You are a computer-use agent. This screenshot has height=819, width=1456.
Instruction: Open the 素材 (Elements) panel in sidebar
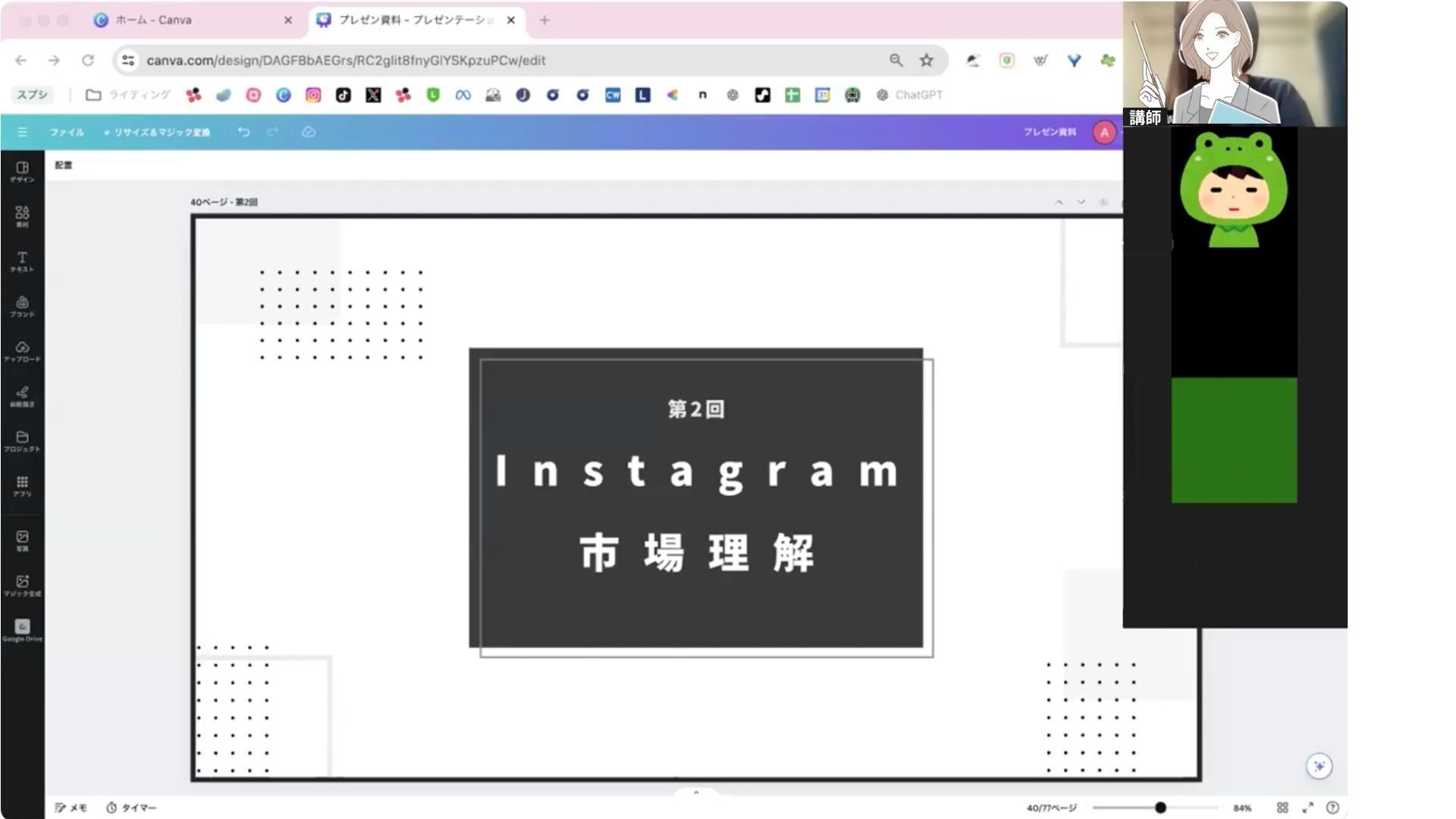coord(22,217)
